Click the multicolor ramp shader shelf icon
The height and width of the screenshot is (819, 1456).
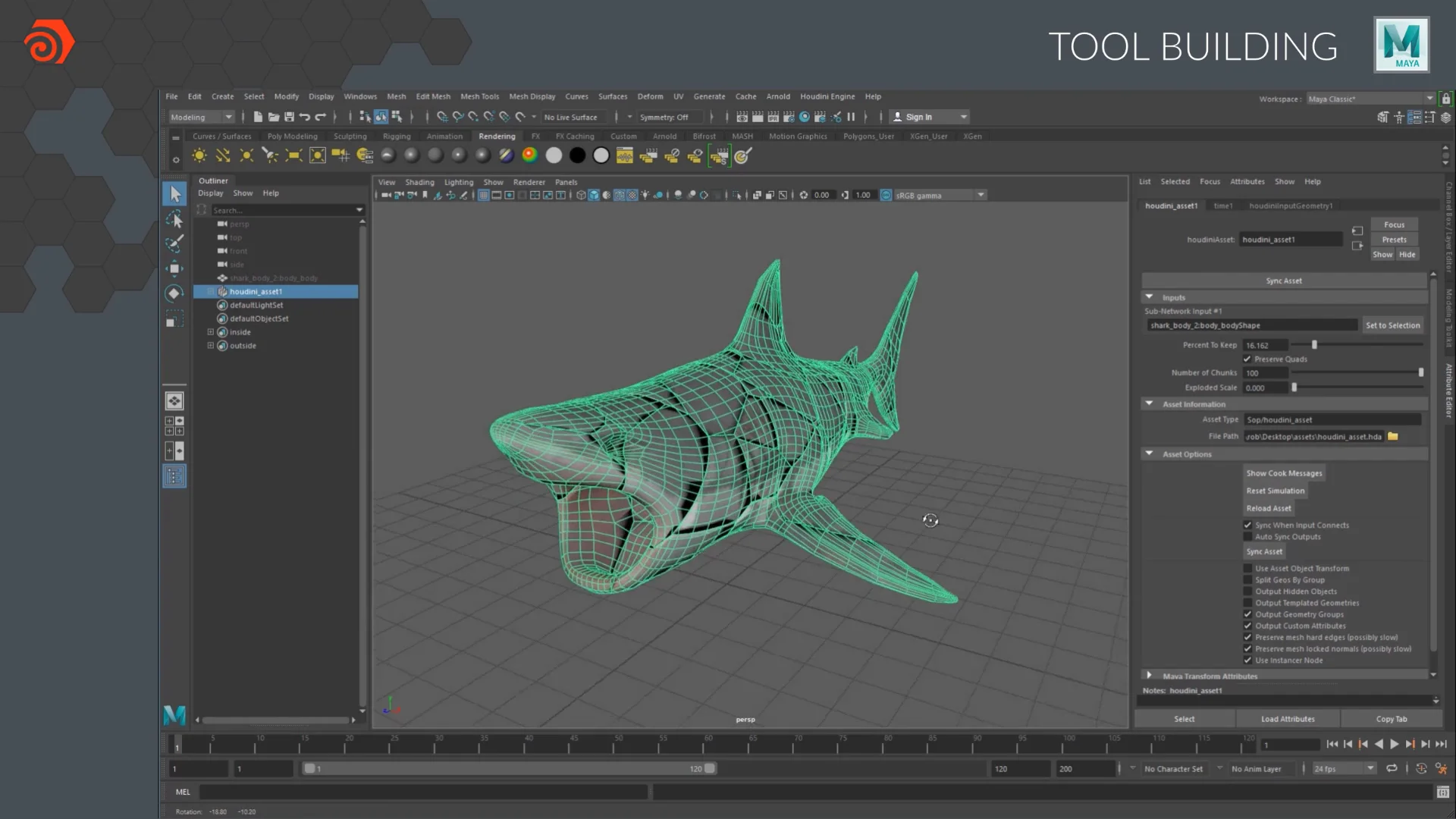pos(529,155)
